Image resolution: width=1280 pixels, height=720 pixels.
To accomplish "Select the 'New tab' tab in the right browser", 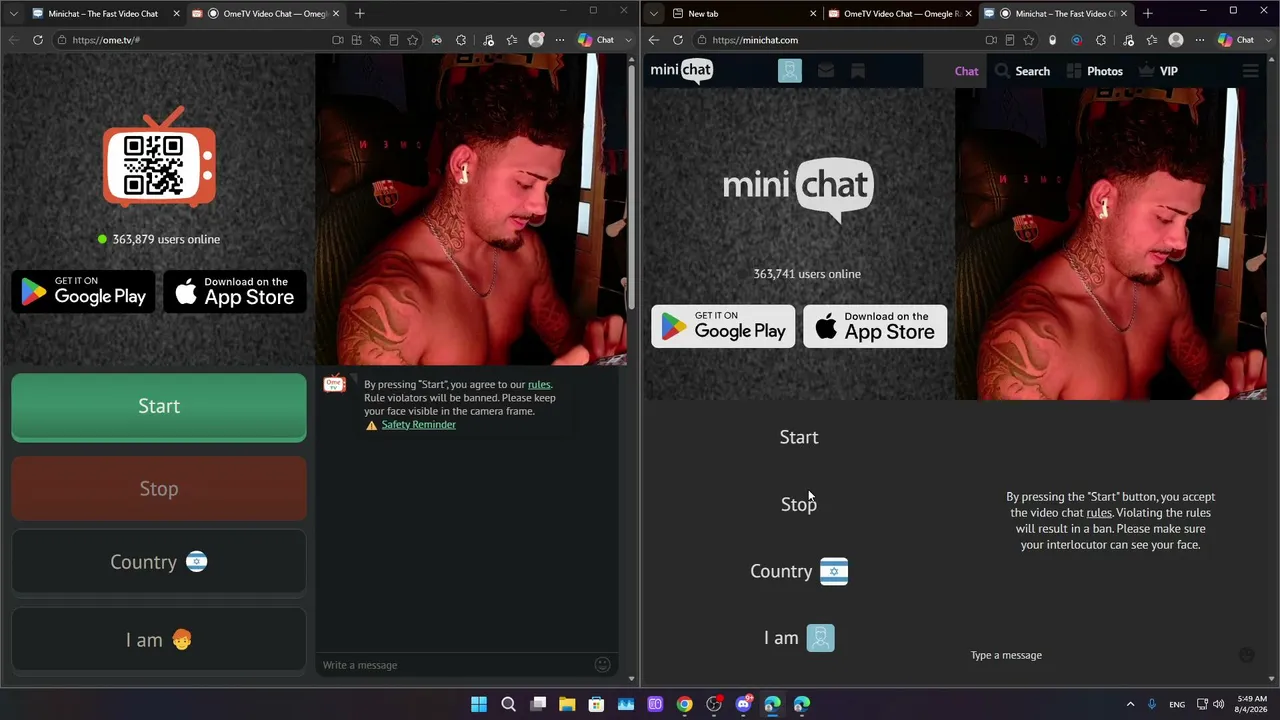I will click(x=744, y=14).
